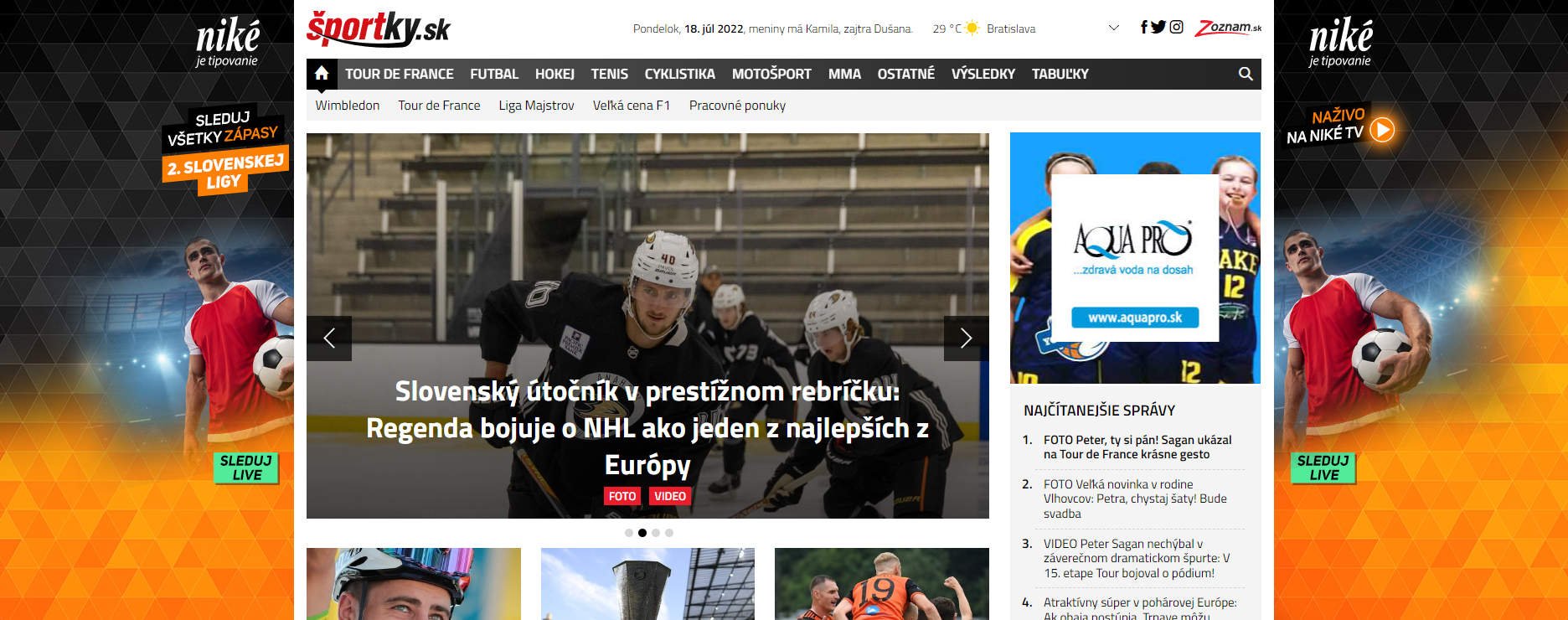The width and height of the screenshot is (1568, 620).
Task: Open the Instagram profile icon
Action: (1177, 28)
